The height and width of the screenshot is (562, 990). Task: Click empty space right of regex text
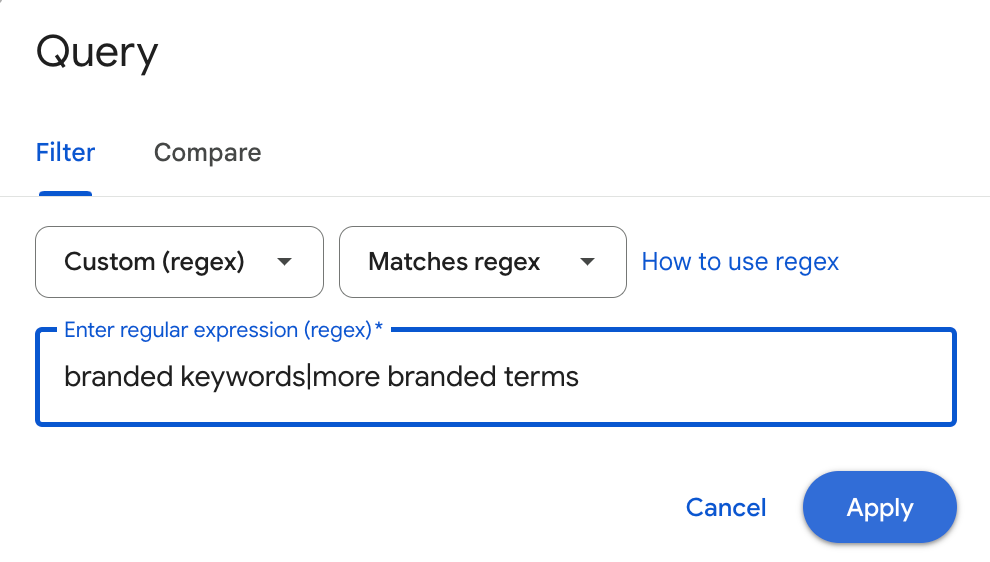coord(760,377)
